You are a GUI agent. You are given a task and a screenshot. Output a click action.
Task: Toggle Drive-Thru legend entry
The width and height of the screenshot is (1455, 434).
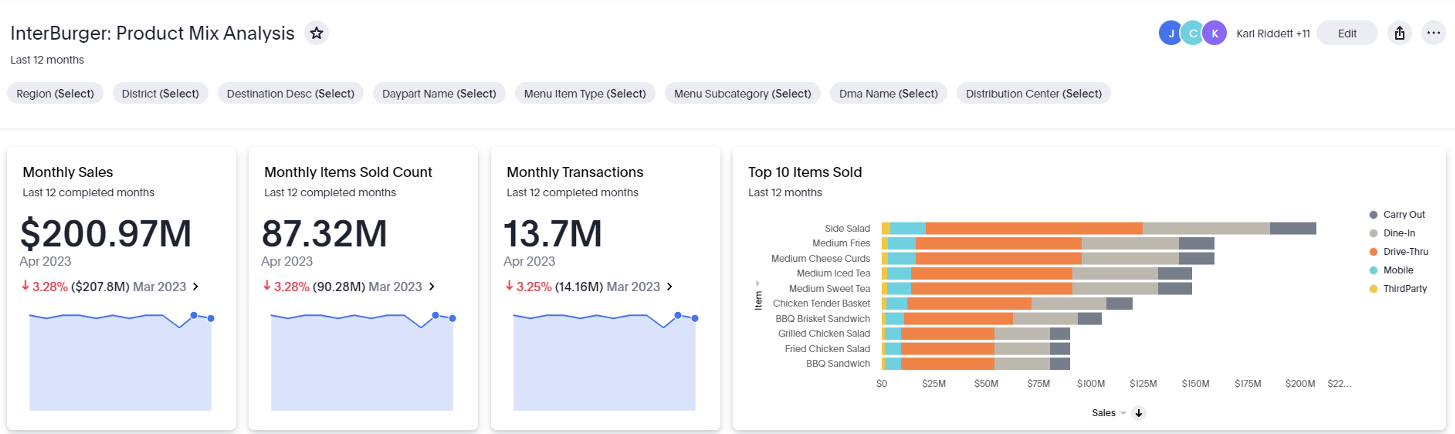tap(1397, 252)
